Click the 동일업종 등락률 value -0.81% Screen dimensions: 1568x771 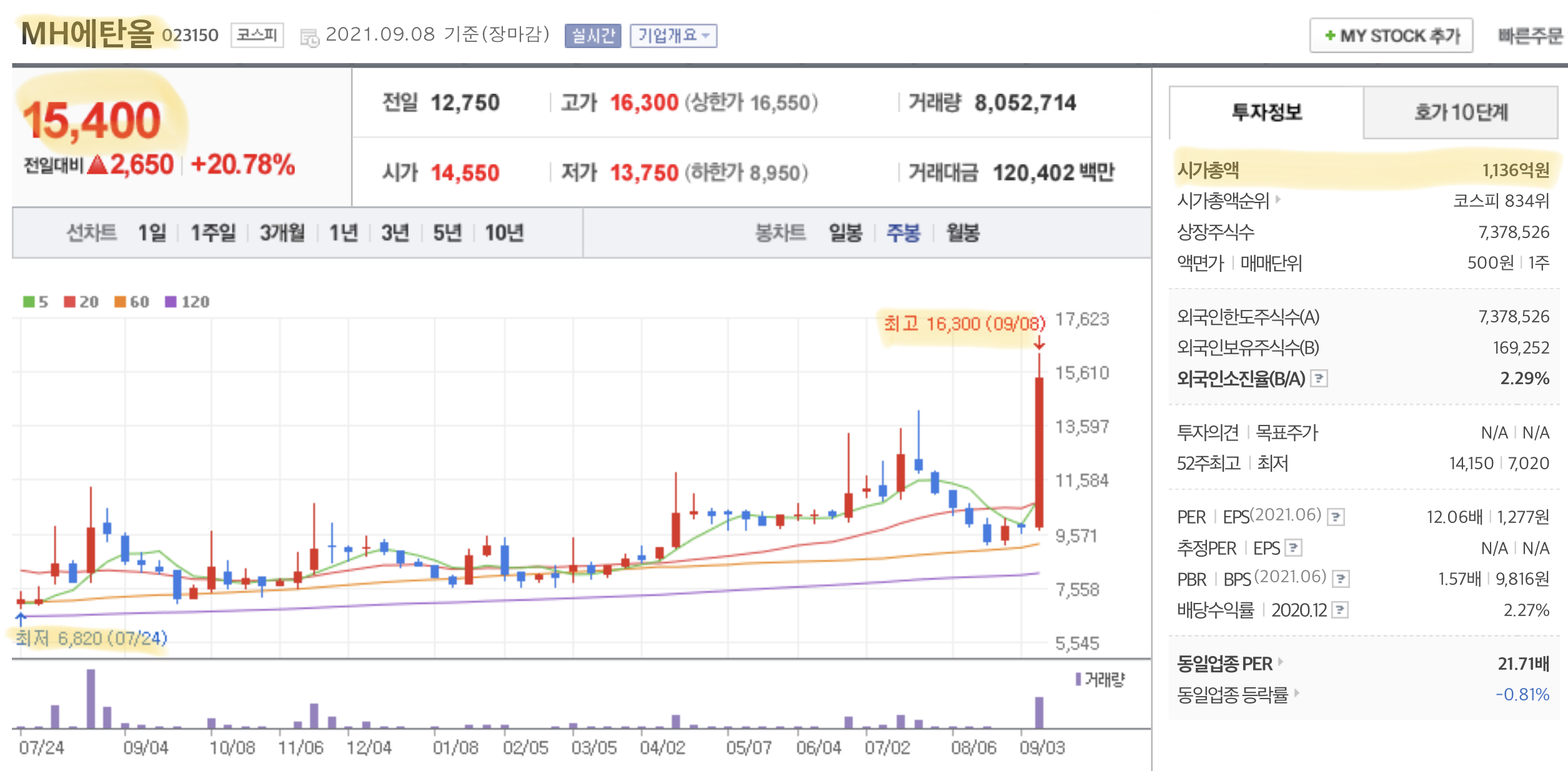[1522, 694]
